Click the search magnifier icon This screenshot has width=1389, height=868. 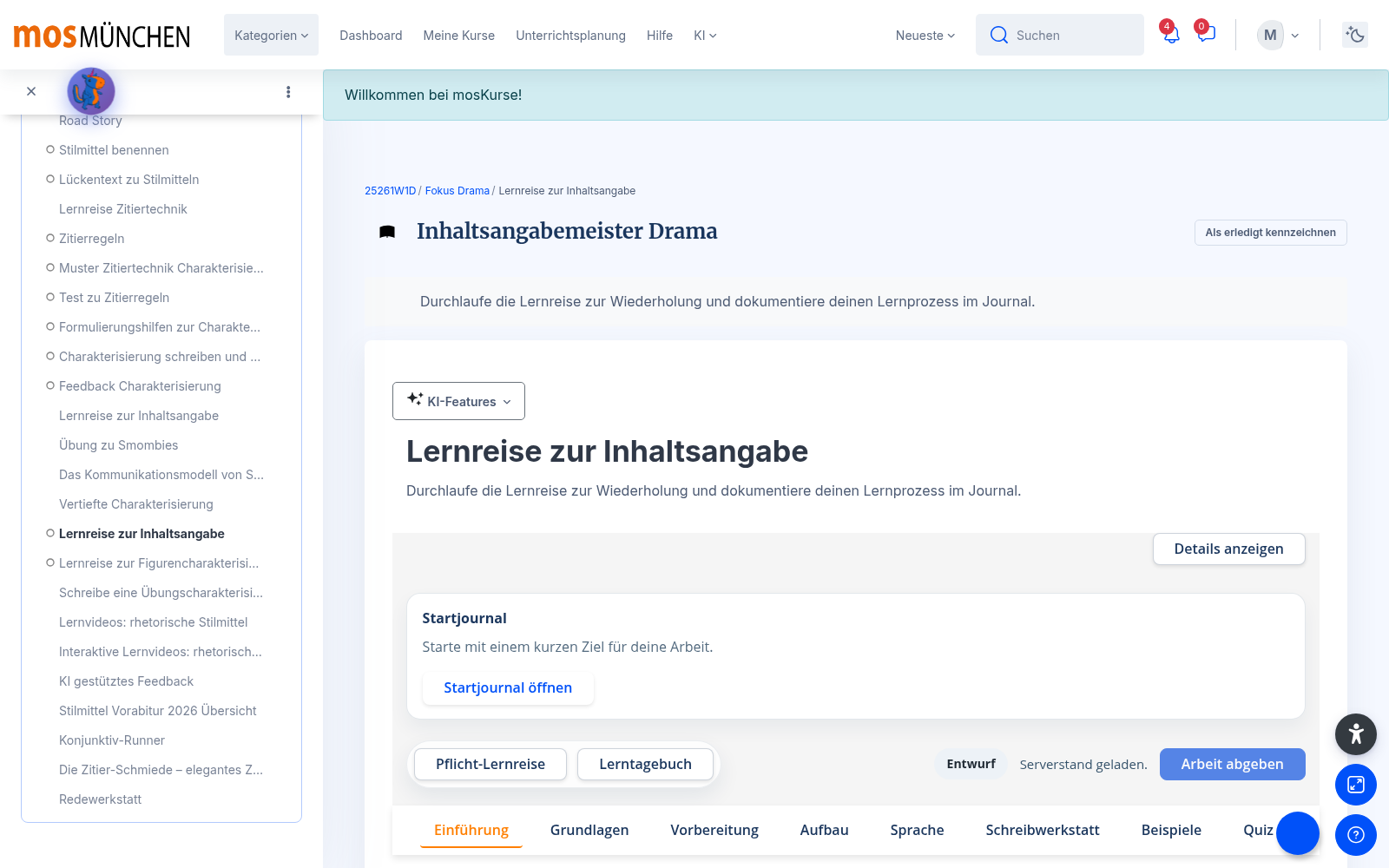point(999,35)
